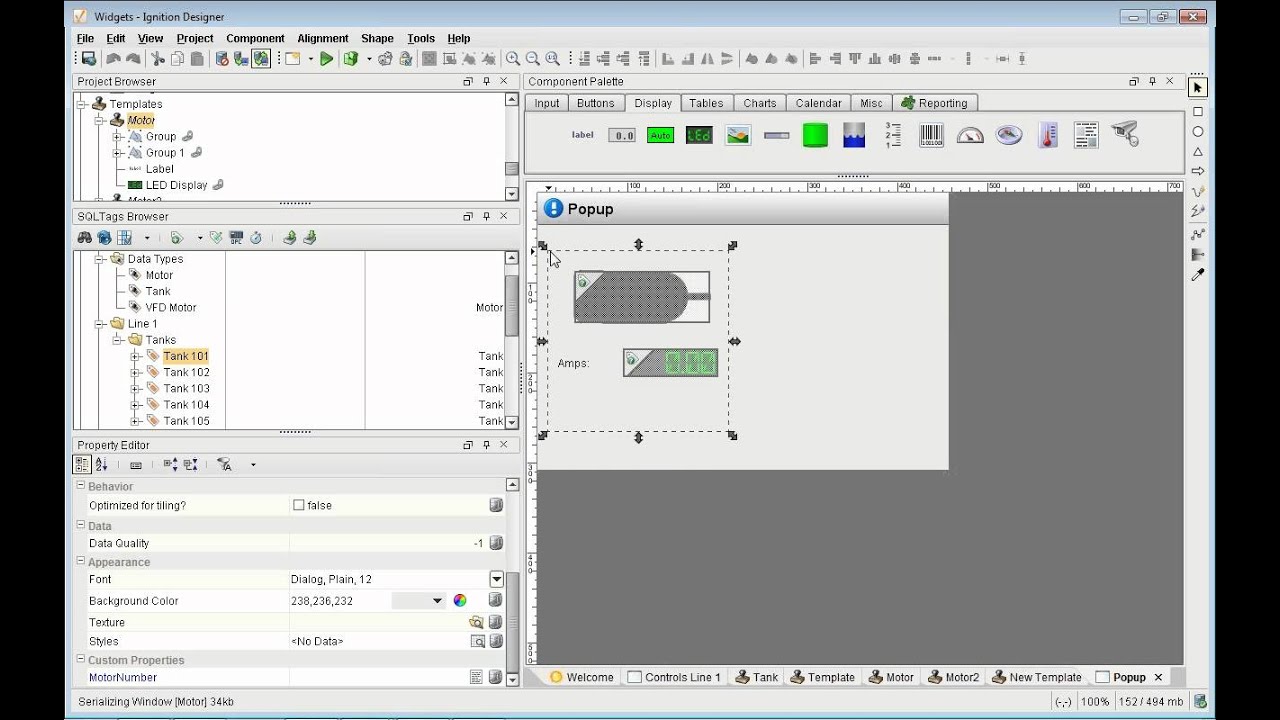The image size is (1280, 720).
Task: Switch to the Buttons palette tab
Action: 596,103
